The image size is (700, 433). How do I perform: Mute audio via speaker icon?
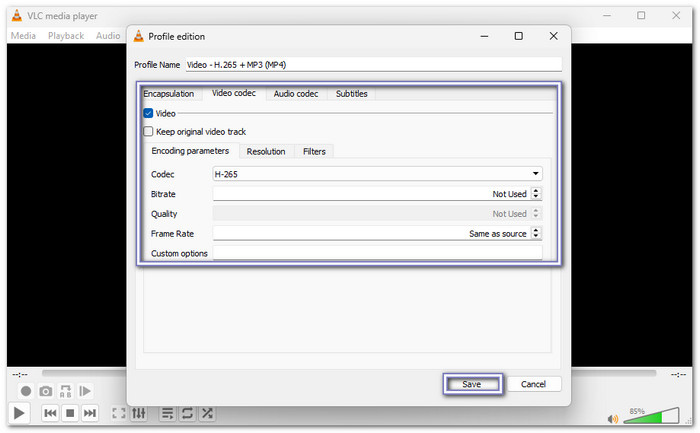coord(613,419)
